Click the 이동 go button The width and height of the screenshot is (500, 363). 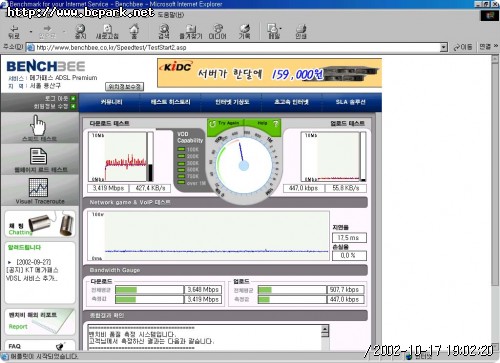pyautogui.click(x=463, y=47)
